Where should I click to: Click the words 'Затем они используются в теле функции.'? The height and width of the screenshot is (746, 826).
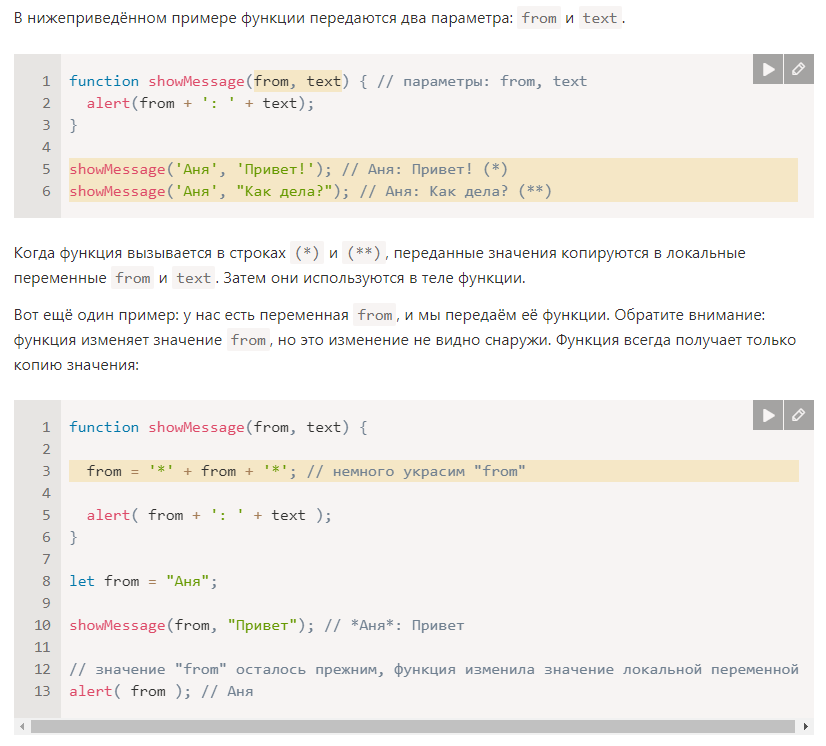(x=374, y=278)
